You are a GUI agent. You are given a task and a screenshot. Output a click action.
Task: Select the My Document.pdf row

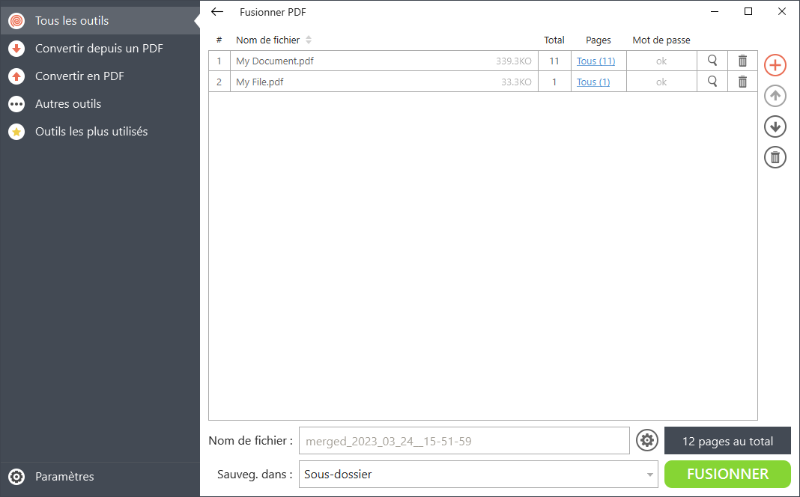[483, 61]
